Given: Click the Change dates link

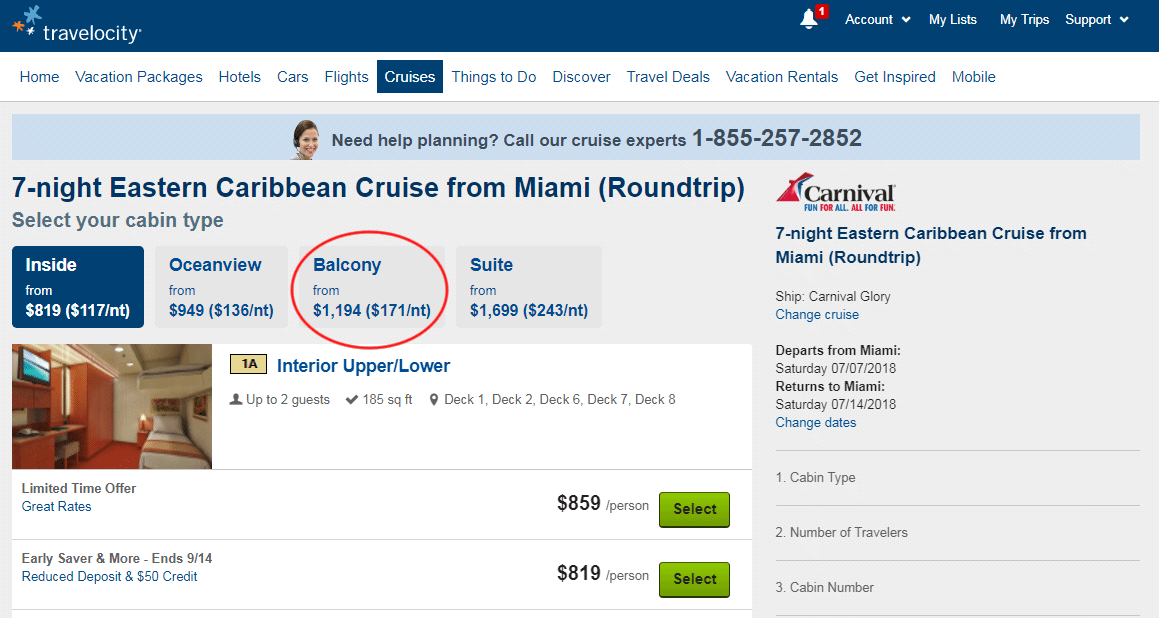Looking at the screenshot, I should click(816, 422).
